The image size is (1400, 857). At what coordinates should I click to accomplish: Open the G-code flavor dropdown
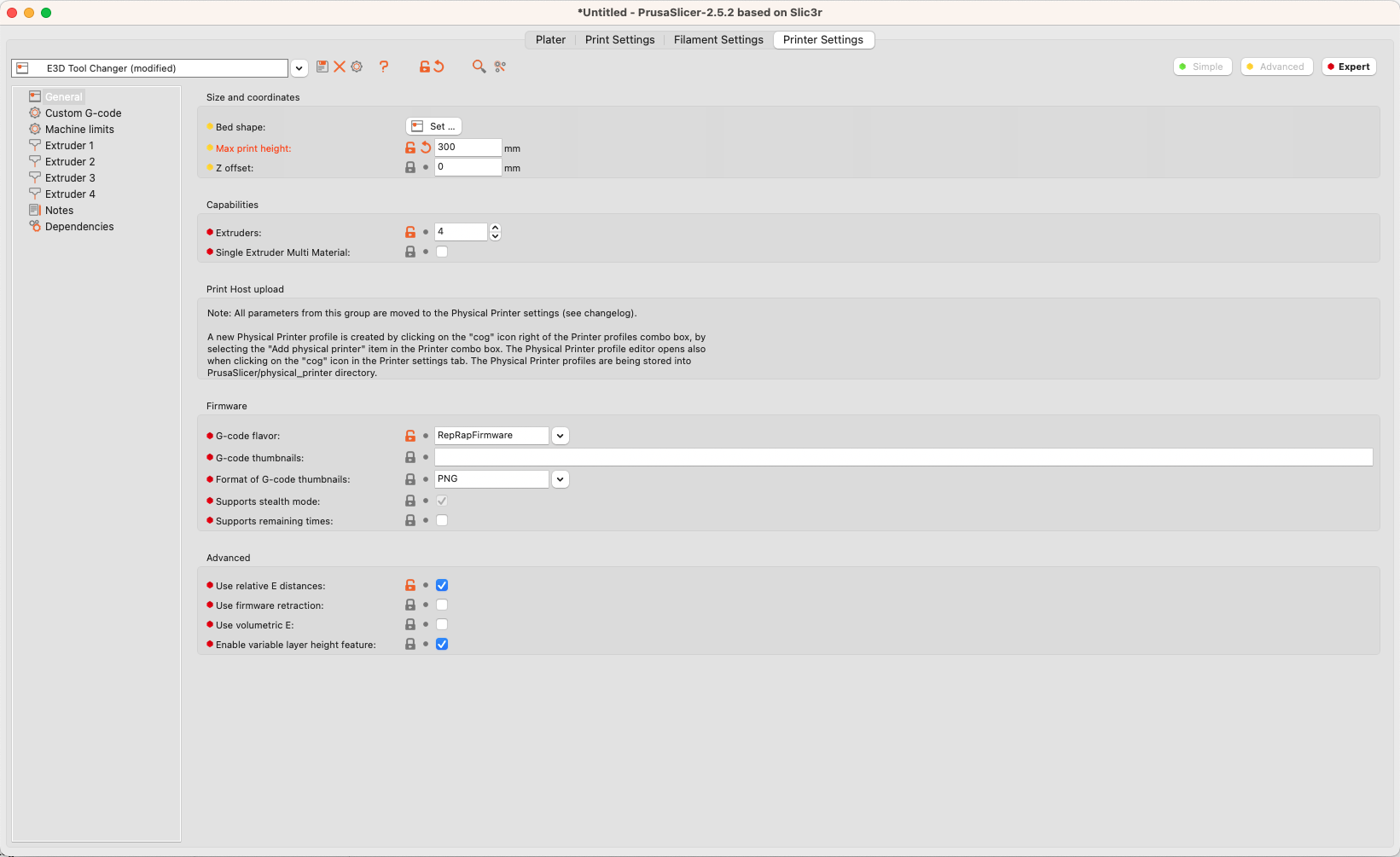pos(561,436)
